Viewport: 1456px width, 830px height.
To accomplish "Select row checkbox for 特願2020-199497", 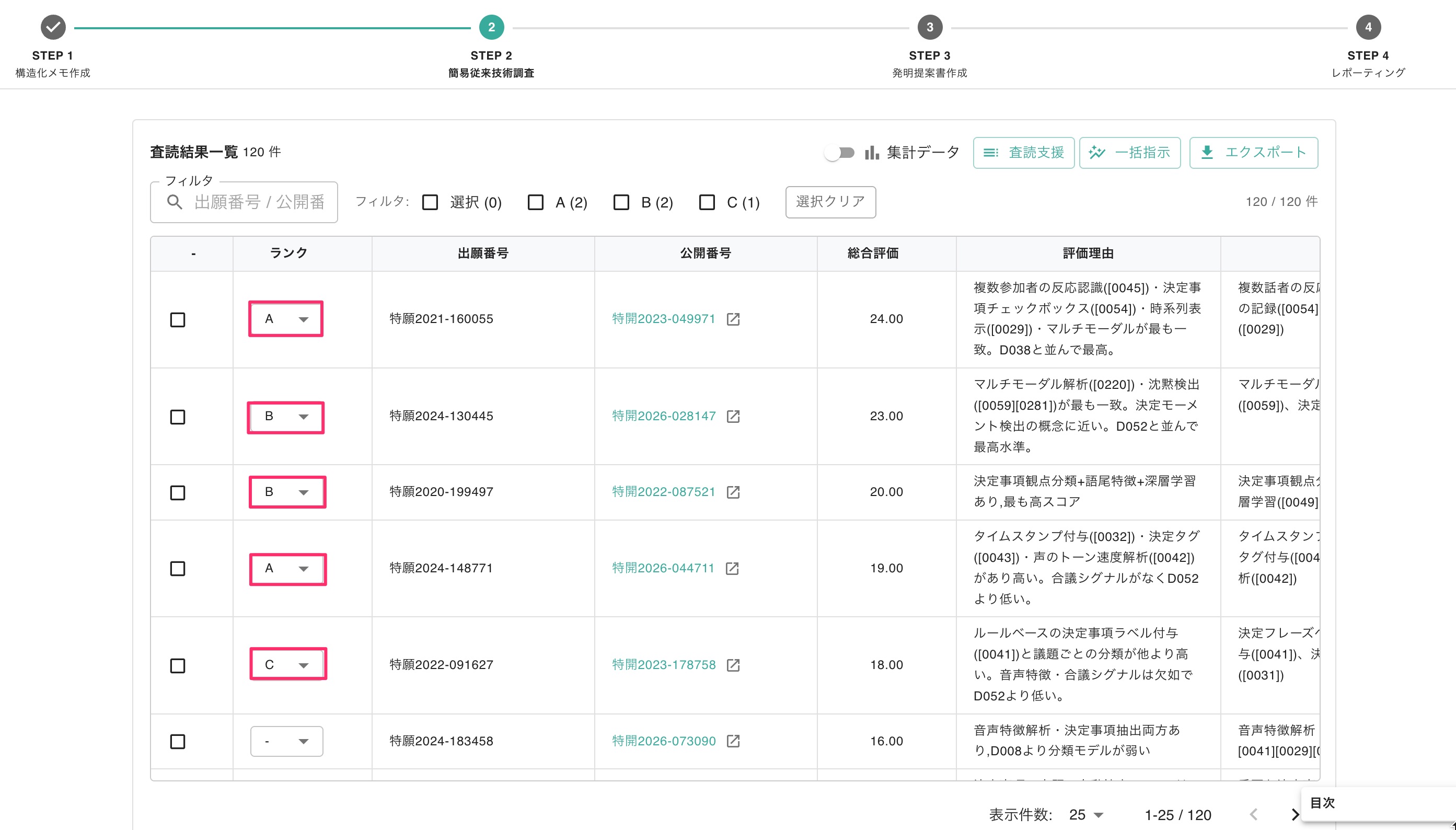I will (178, 492).
